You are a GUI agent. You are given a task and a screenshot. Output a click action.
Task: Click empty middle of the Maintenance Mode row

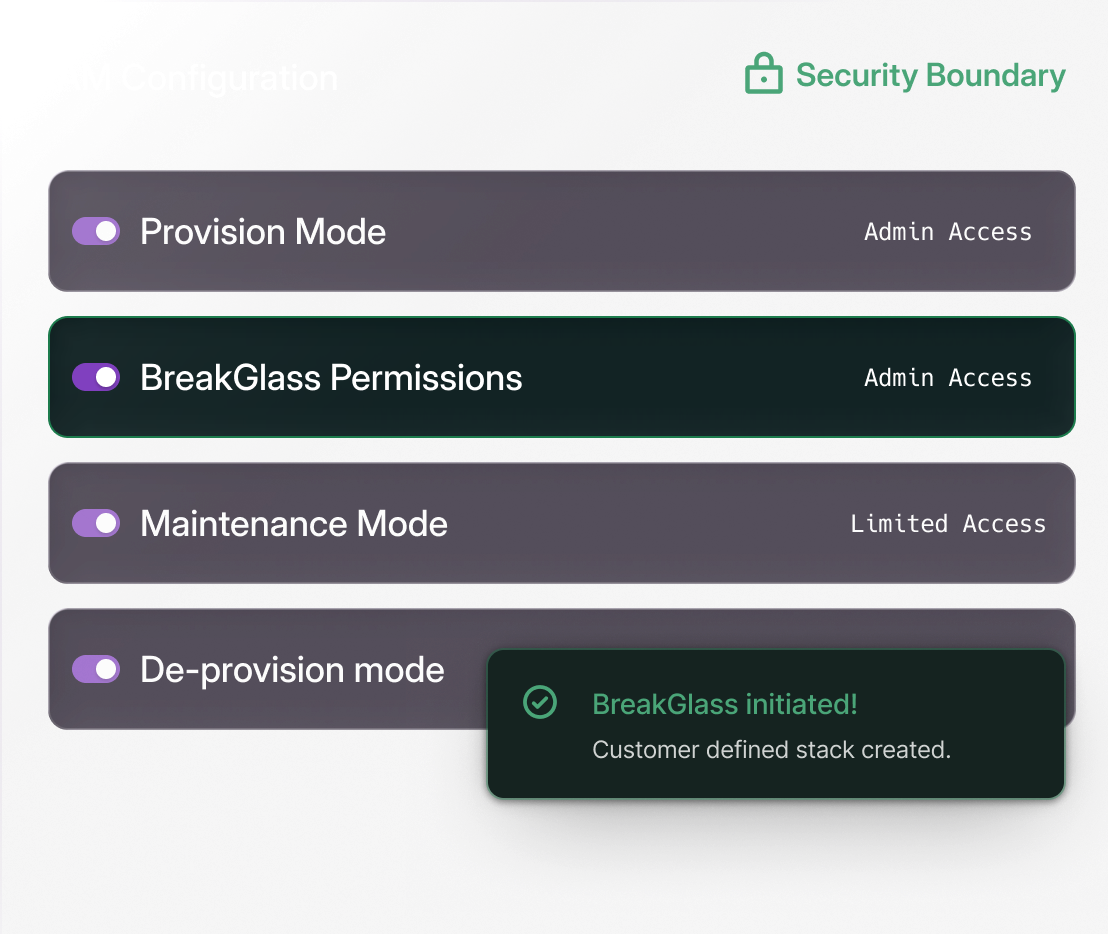650,523
